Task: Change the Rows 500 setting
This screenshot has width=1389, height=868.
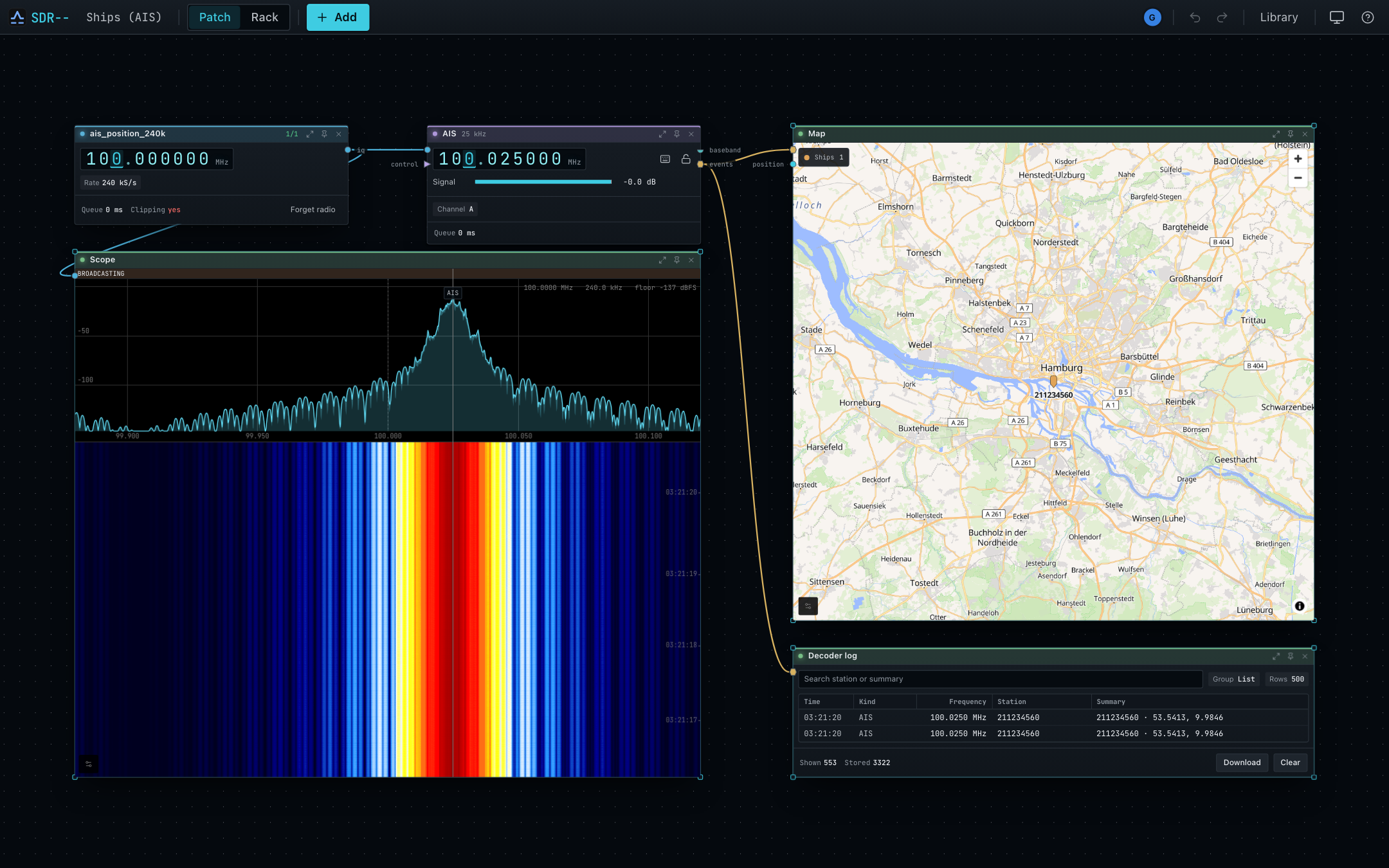Action: click(1287, 679)
